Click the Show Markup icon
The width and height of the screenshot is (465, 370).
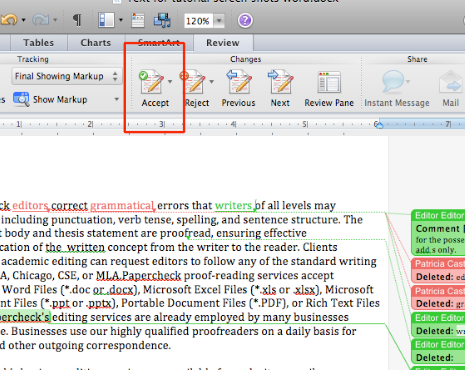click(x=21, y=99)
